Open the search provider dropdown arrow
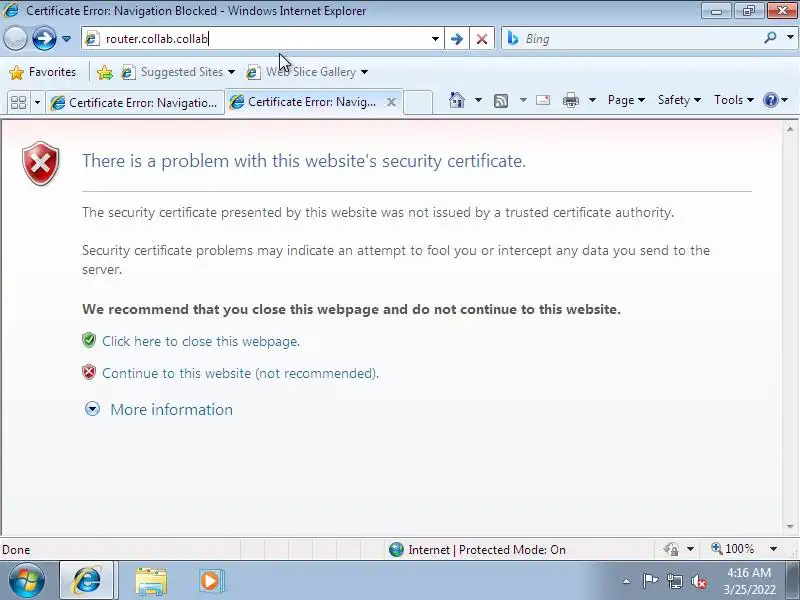This screenshot has width=800, height=600. point(790,38)
